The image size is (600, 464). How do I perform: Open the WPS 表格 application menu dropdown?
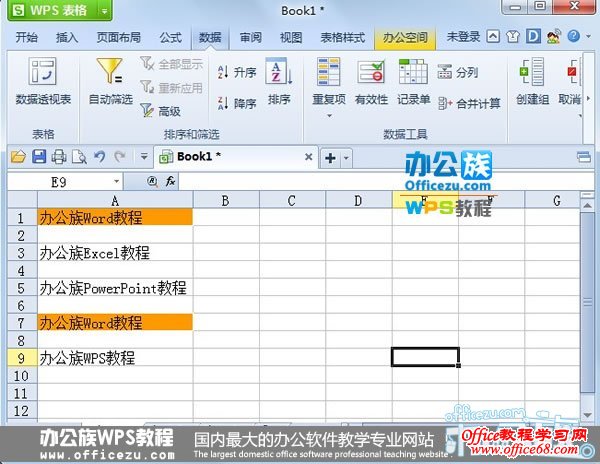tap(104, 11)
